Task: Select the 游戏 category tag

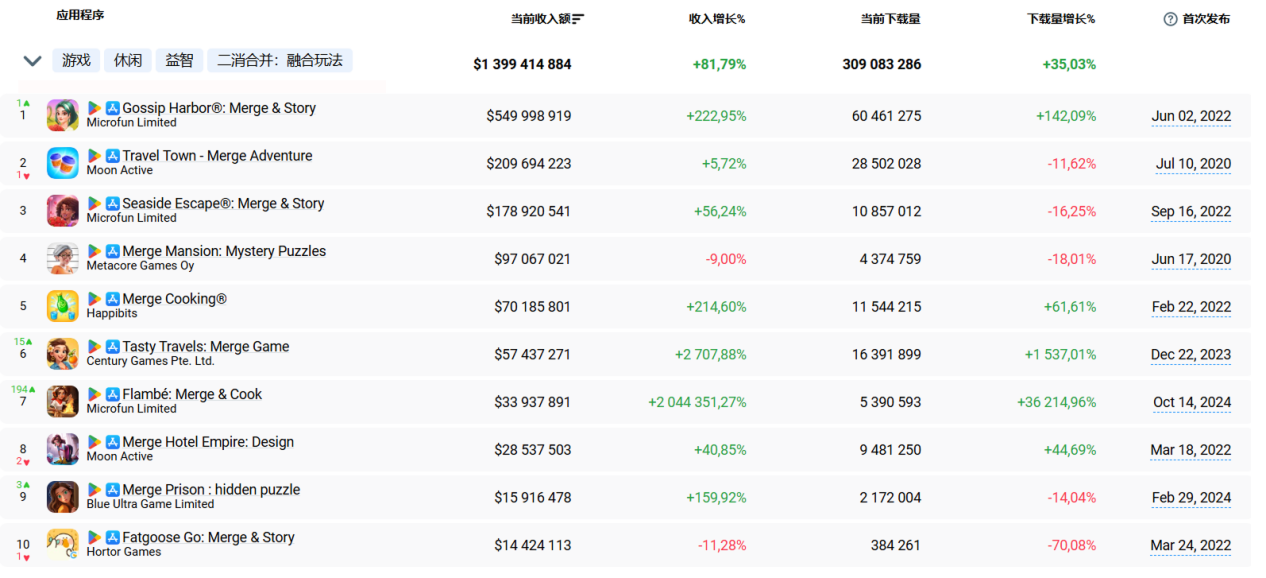Action: click(76, 61)
